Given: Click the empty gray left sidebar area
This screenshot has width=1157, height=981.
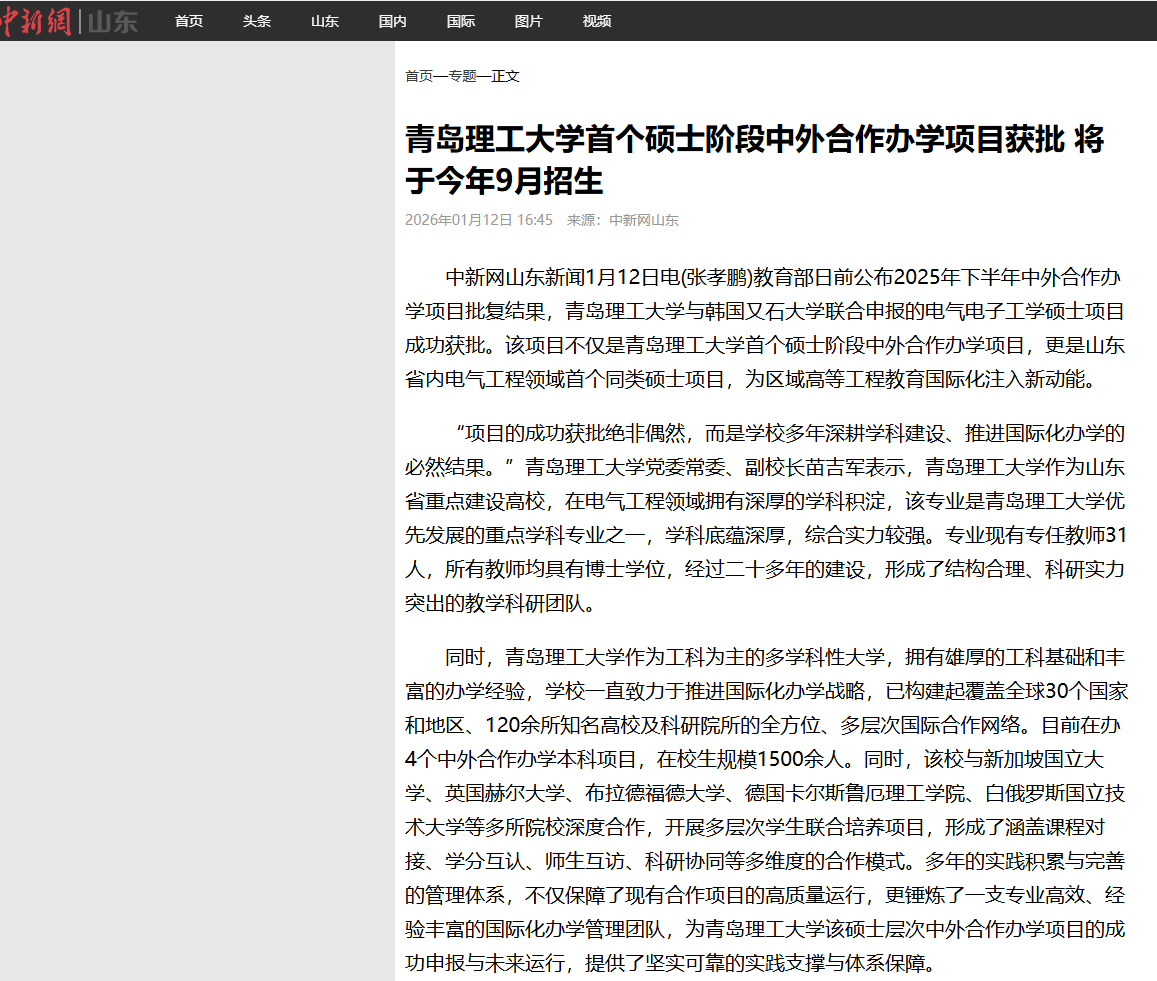Looking at the screenshot, I should pos(197,500).
